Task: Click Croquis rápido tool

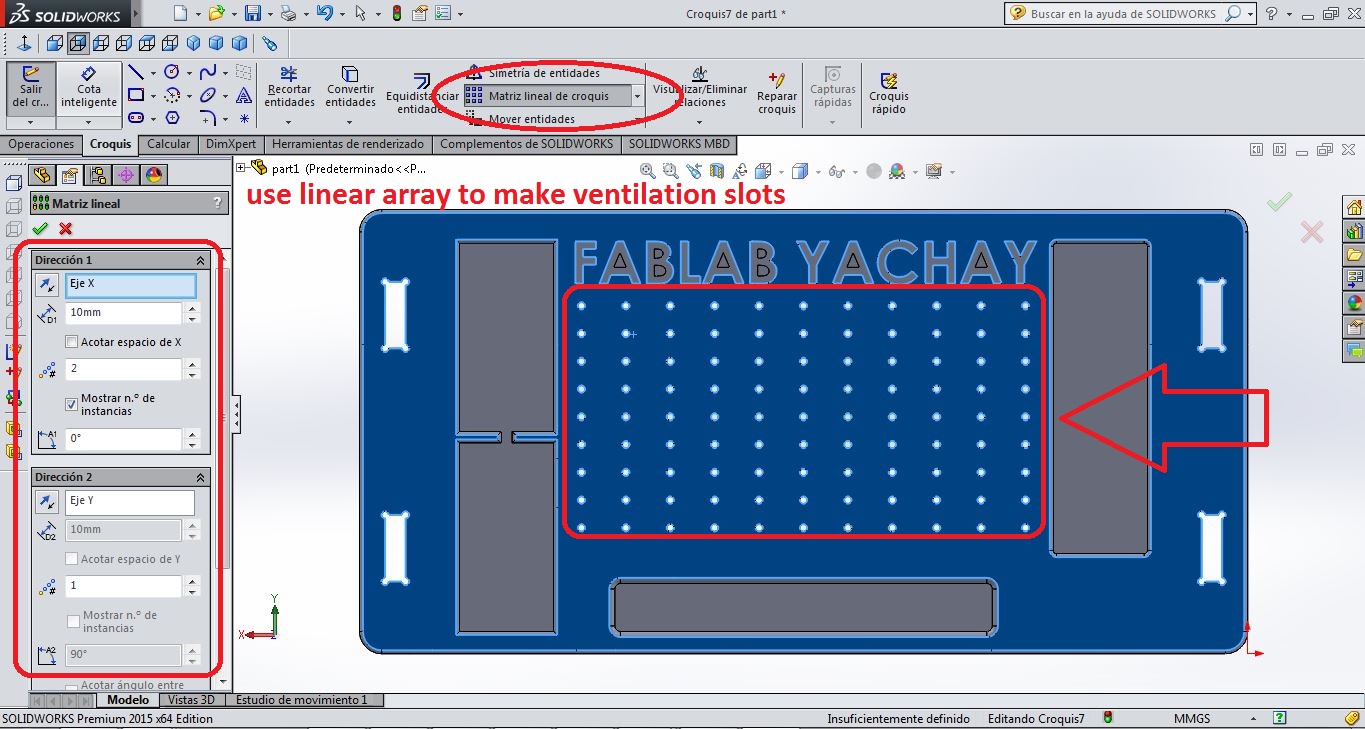Action: tap(888, 93)
